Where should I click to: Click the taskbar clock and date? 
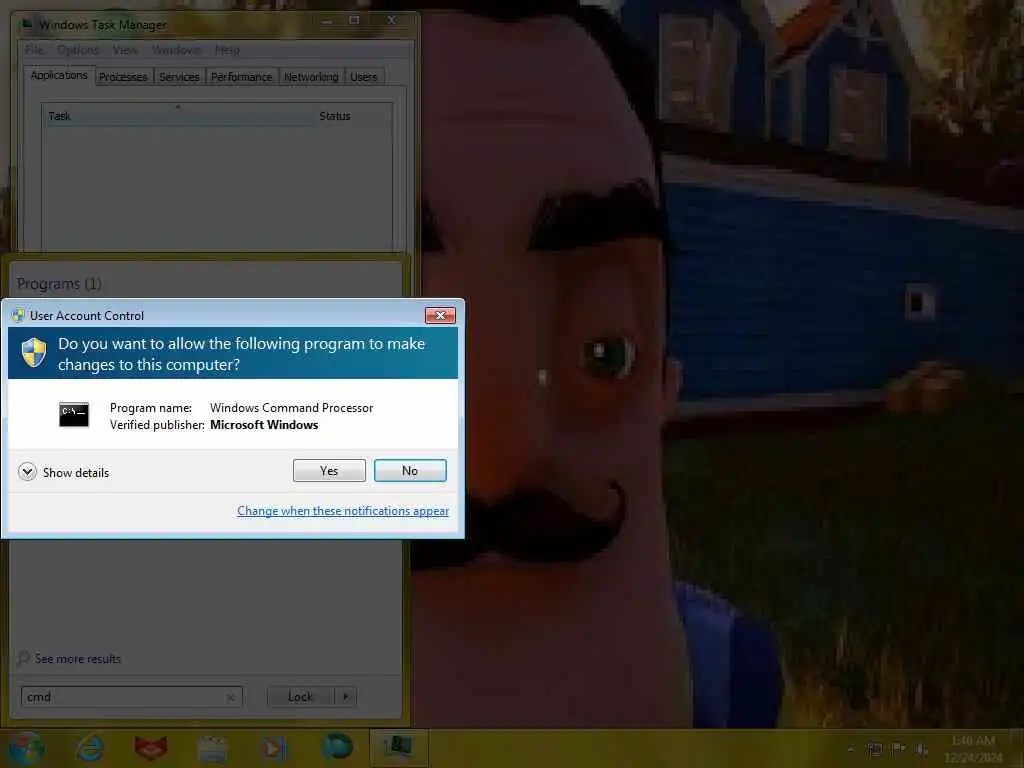click(x=973, y=749)
